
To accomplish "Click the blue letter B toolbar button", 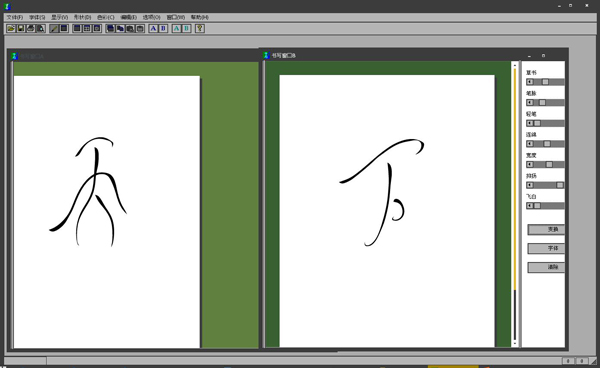I will (x=163, y=28).
